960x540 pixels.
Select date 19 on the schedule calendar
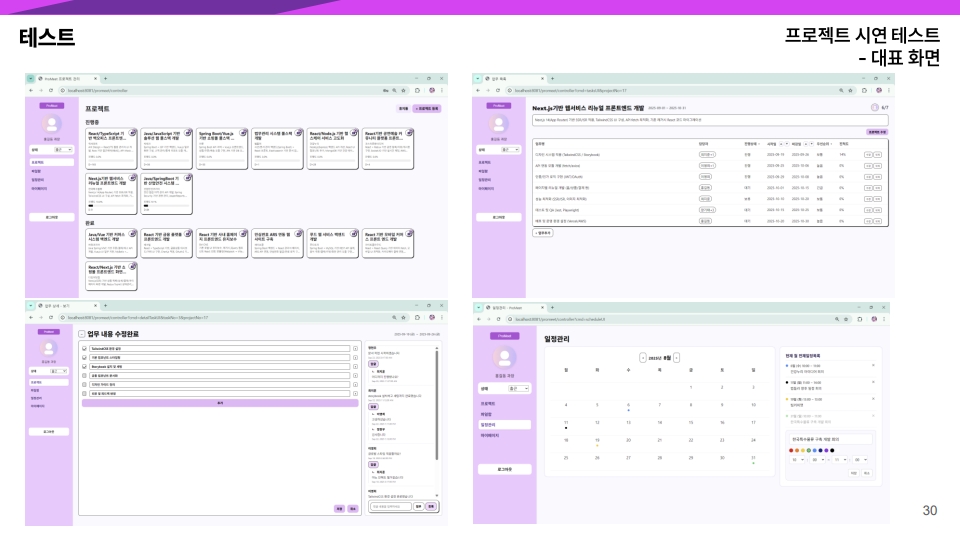597,440
